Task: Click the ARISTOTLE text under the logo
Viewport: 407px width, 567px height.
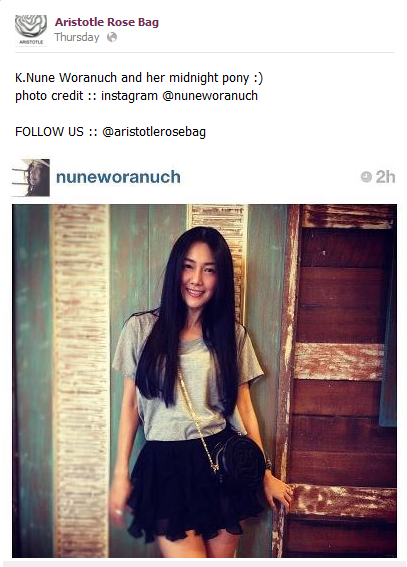Action: (x=31, y=42)
